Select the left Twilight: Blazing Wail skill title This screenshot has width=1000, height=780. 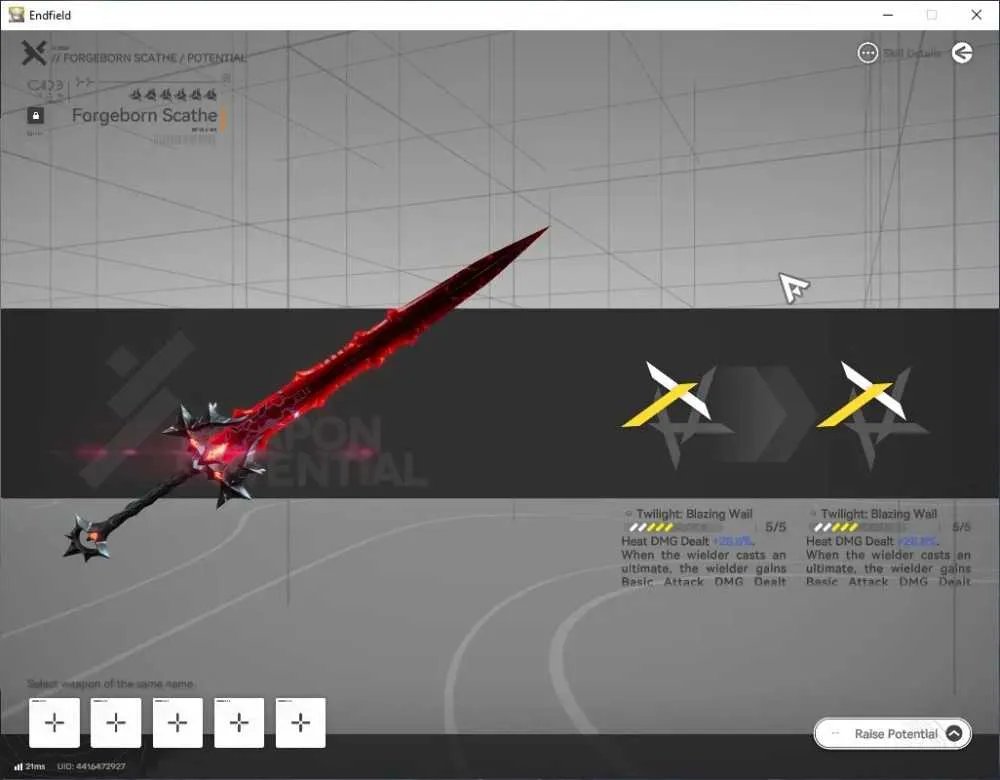coord(694,513)
